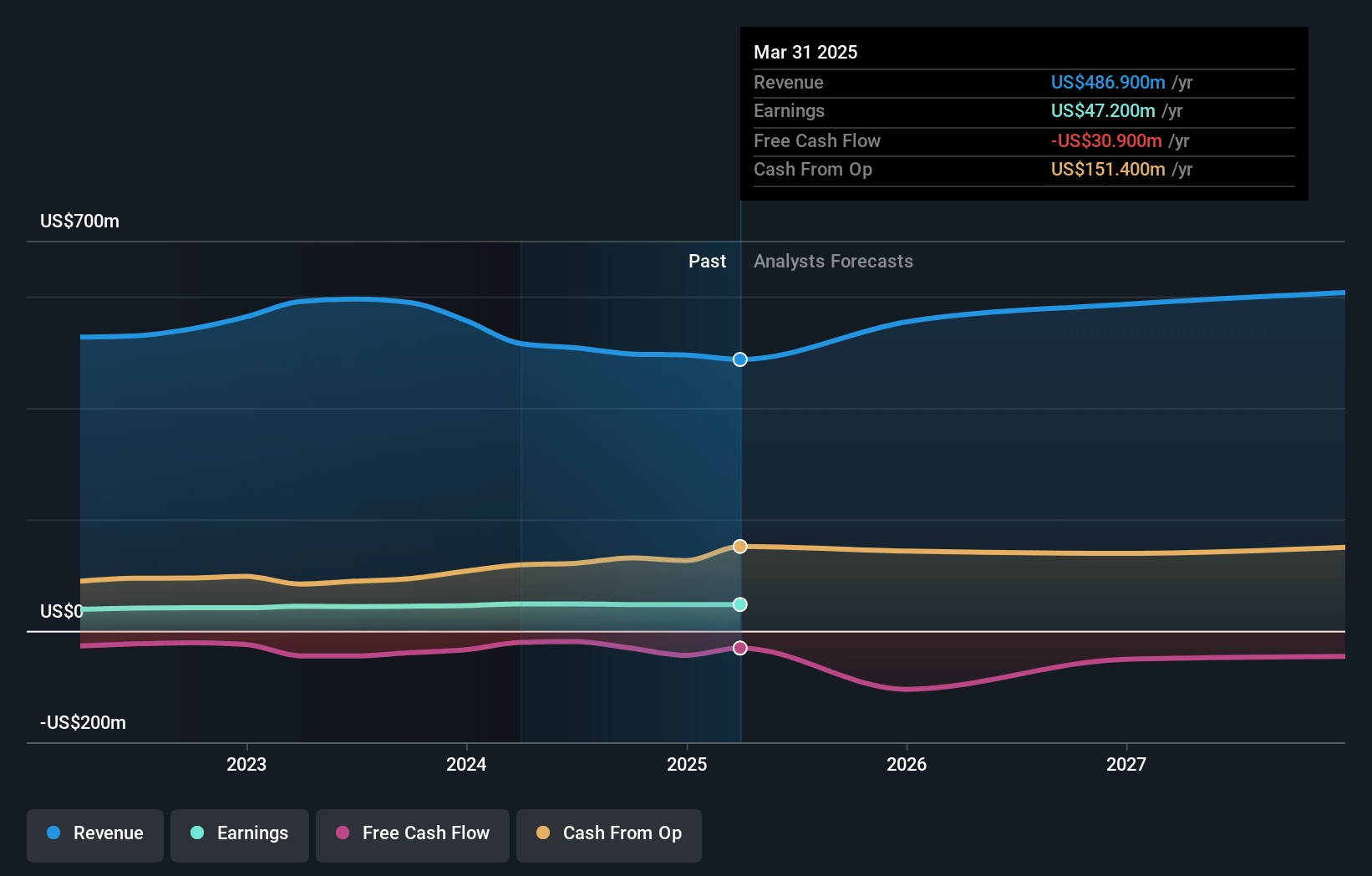Click the orange Cash From Op data point

coord(740,547)
